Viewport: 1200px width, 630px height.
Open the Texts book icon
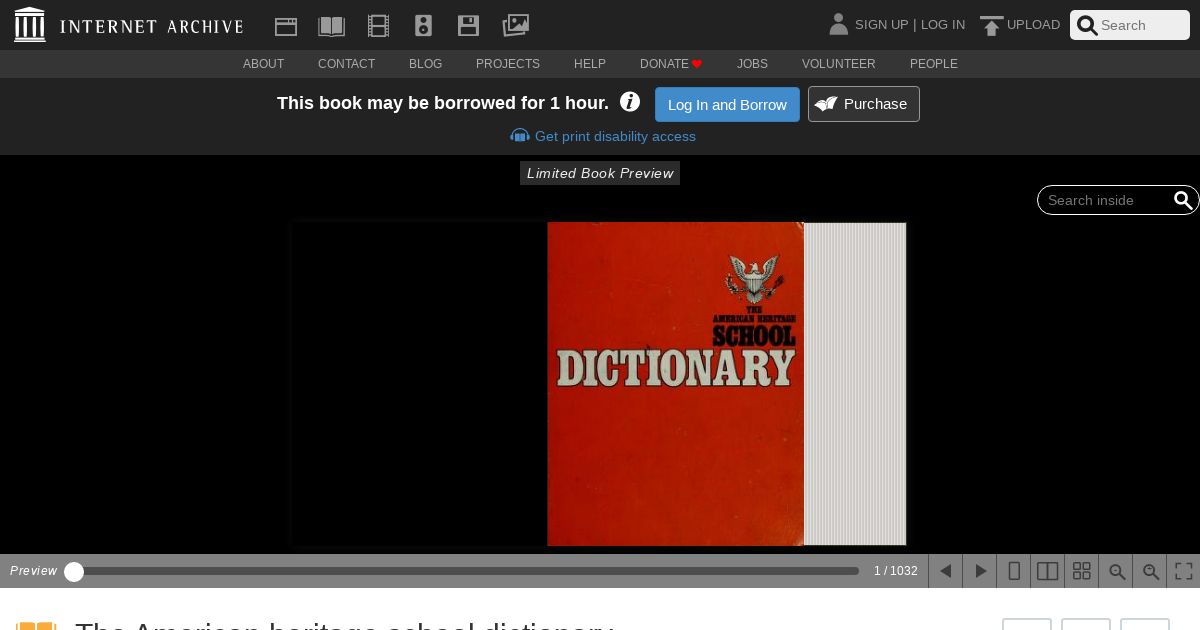point(331,26)
